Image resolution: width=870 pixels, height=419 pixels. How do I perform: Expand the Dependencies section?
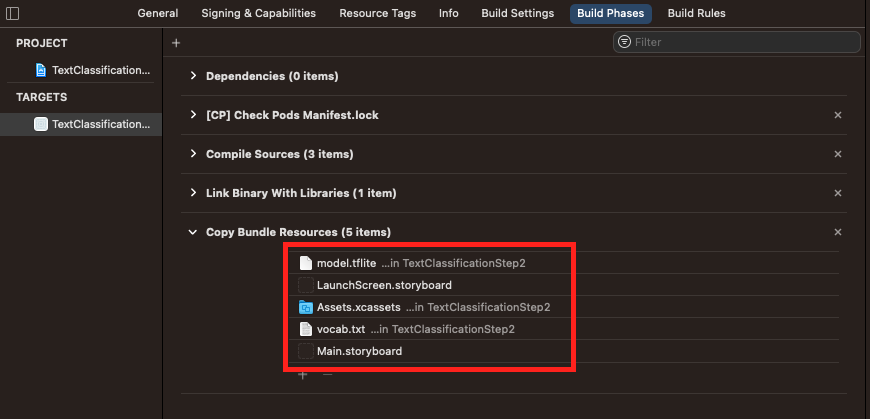pyautogui.click(x=193, y=76)
